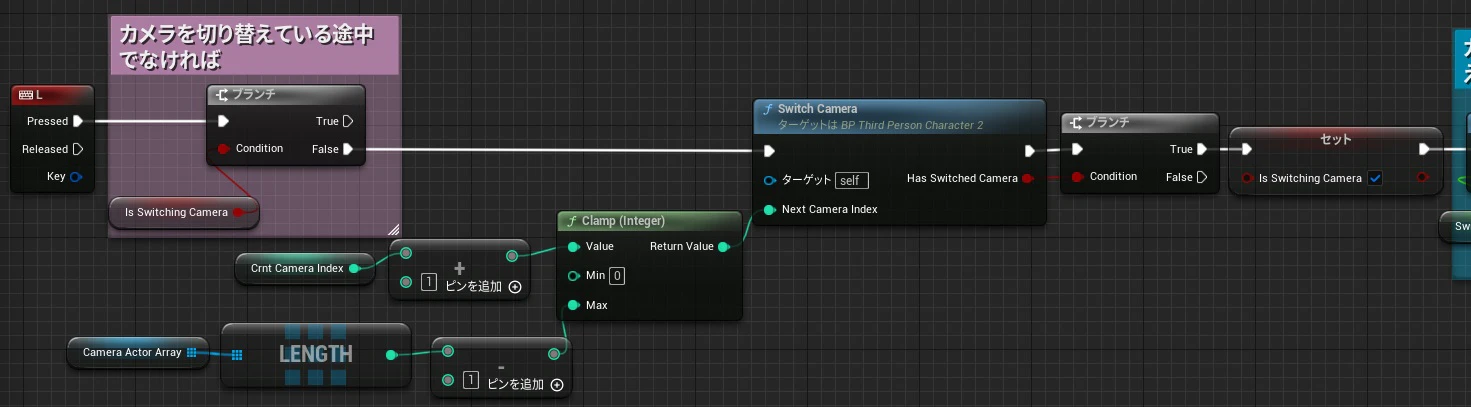The height and width of the screenshot is (407, 1471).
Task: Click the self target field on Switch Camera
Action: tap(852, 181)
